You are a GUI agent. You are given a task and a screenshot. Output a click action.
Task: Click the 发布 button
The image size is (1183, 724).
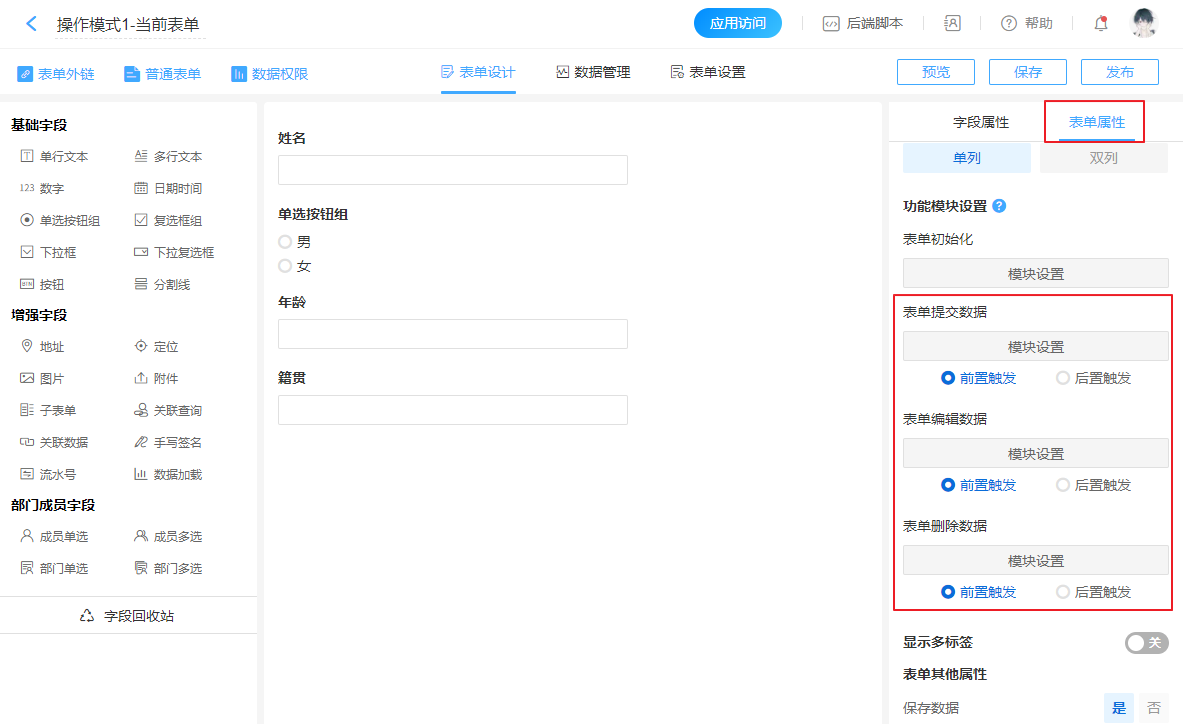[x=1120, y=72]
